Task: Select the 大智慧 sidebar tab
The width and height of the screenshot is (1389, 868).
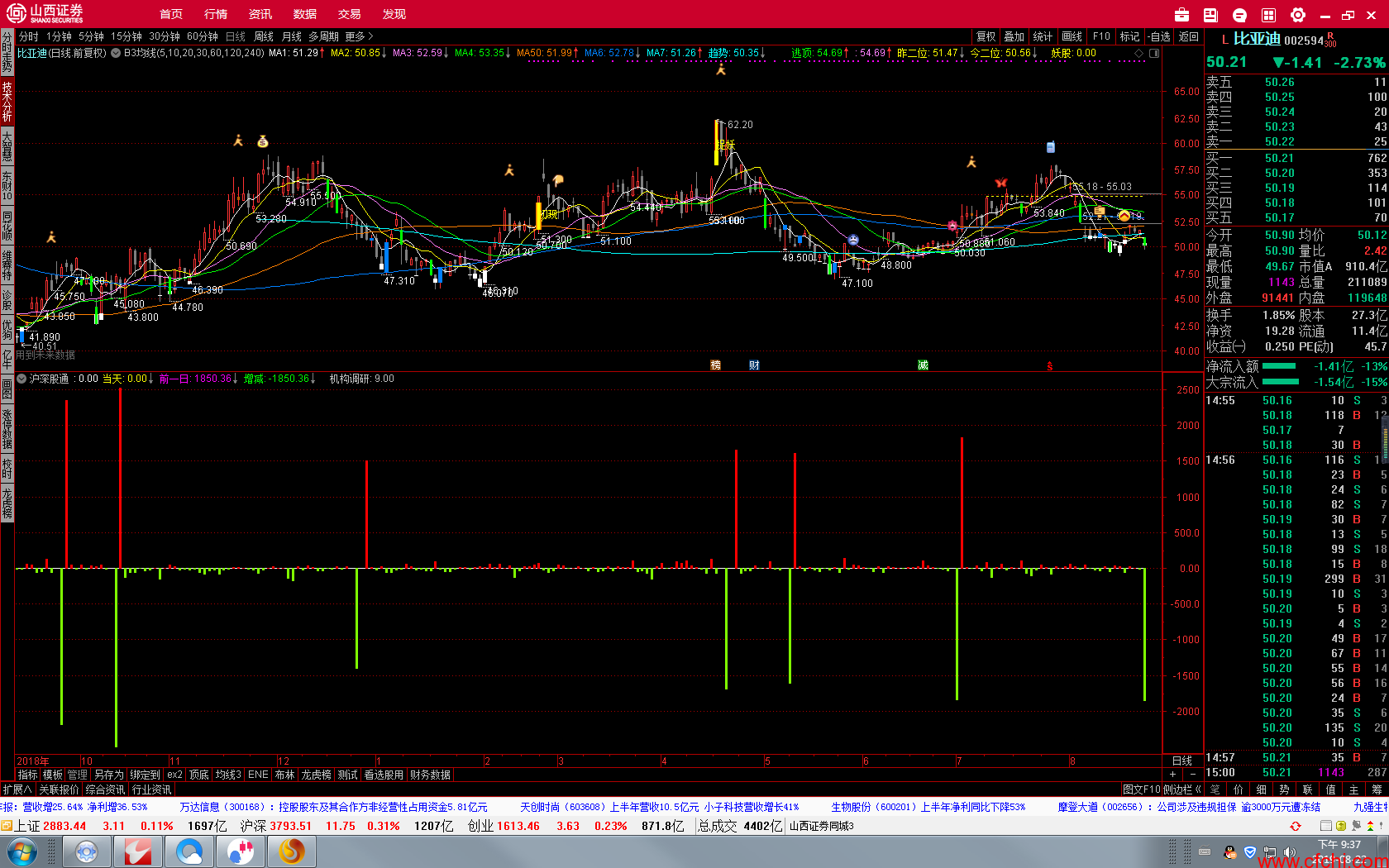Action: [x=7, y=145]
